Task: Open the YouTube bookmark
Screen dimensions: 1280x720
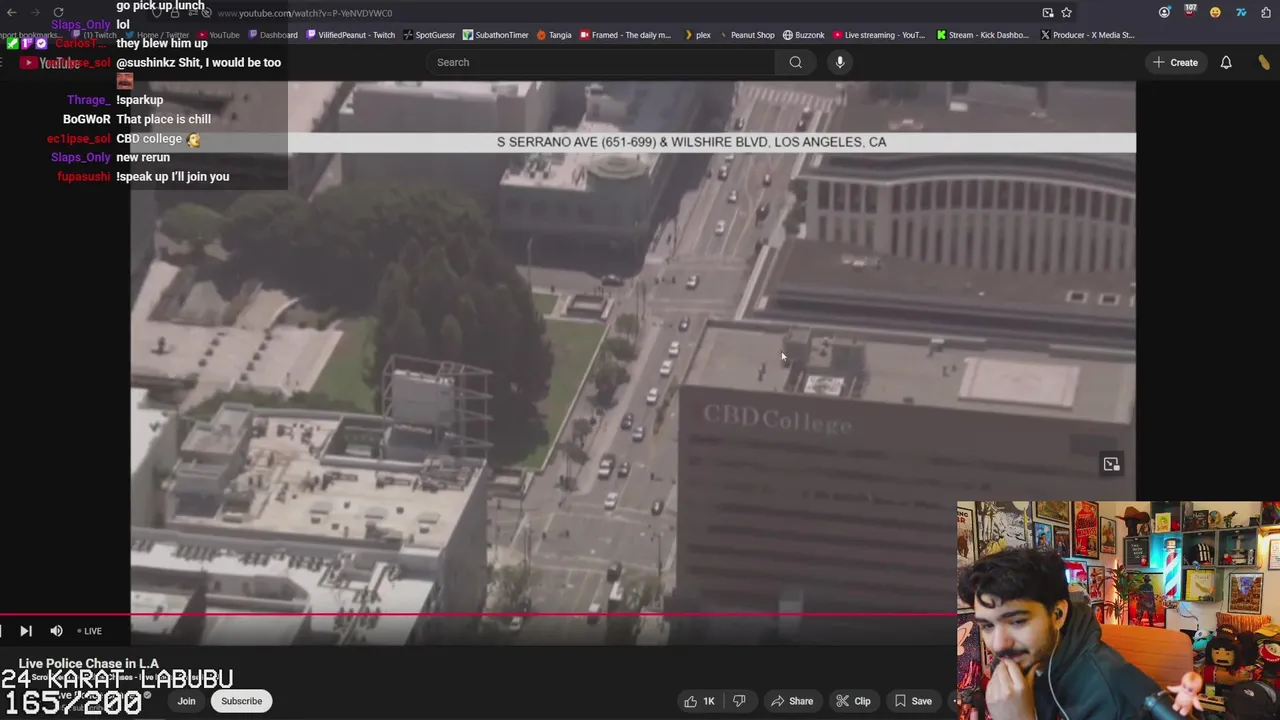Action: pyautogui.click(x=218, y=35)
